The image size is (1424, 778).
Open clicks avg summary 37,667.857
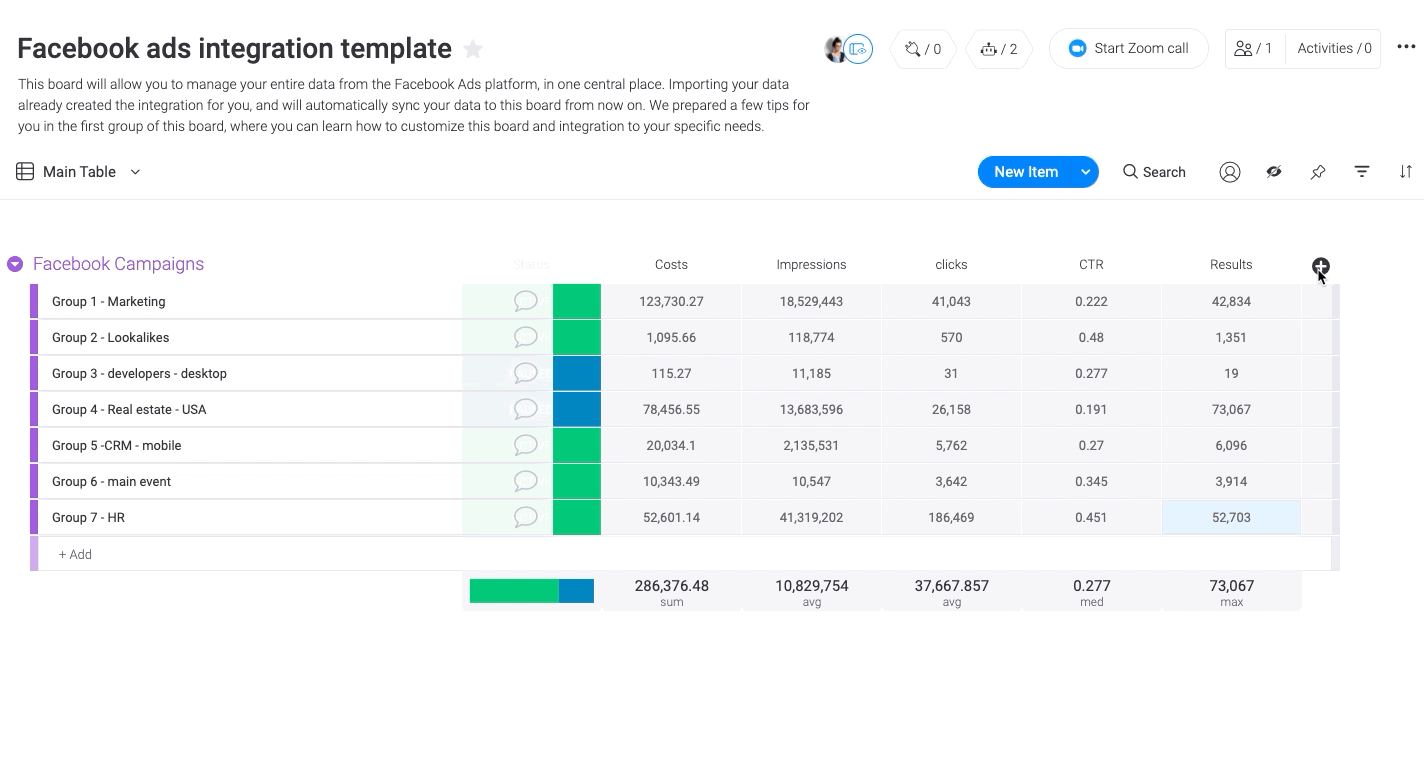pyautogui.click(x=951, y=592)
